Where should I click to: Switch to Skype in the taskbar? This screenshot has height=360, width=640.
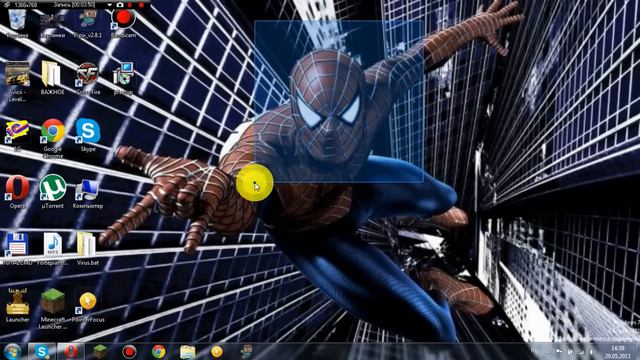point(42,351)
